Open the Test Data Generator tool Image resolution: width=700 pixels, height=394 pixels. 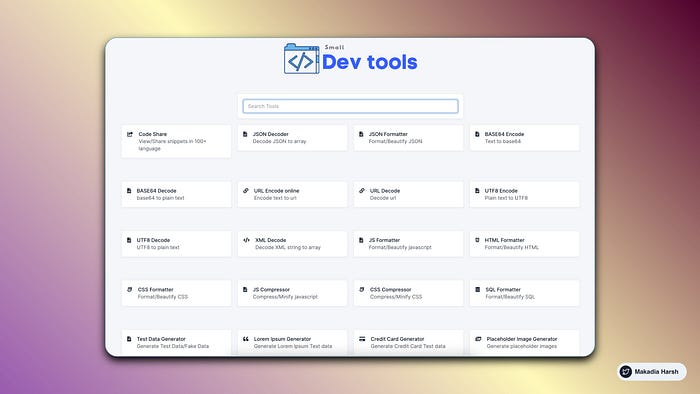pyautogui.click(x=176, y=343)
